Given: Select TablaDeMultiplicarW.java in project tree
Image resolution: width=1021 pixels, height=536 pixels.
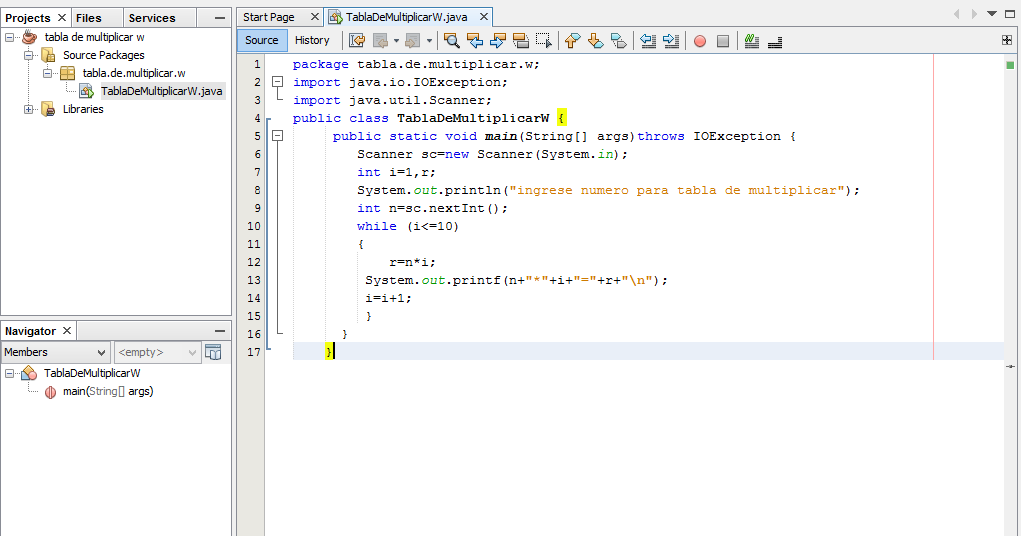Looking at the screenshot, I should click(161, 91).
